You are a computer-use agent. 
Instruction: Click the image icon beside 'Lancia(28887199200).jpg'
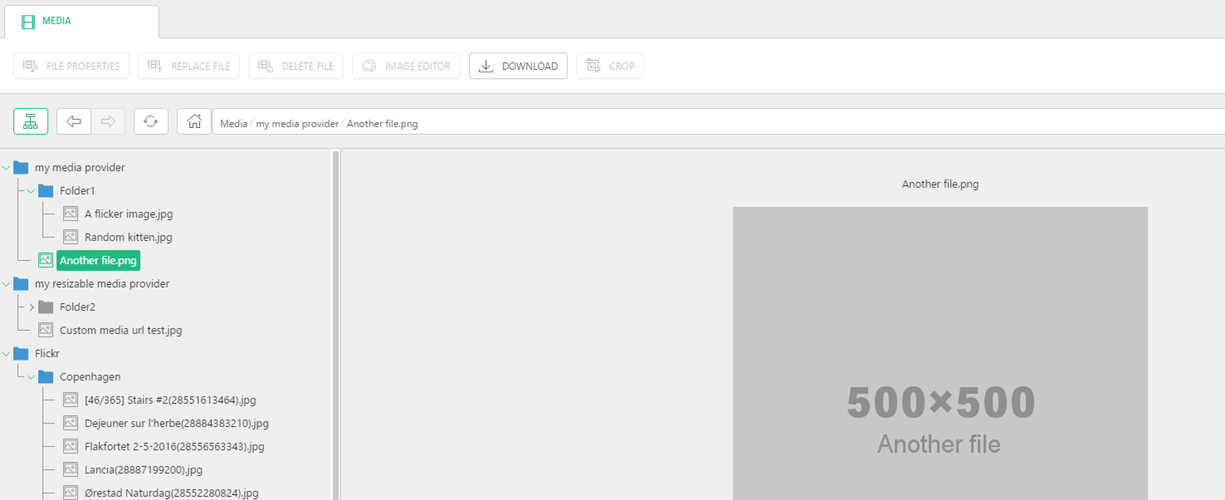70,469
